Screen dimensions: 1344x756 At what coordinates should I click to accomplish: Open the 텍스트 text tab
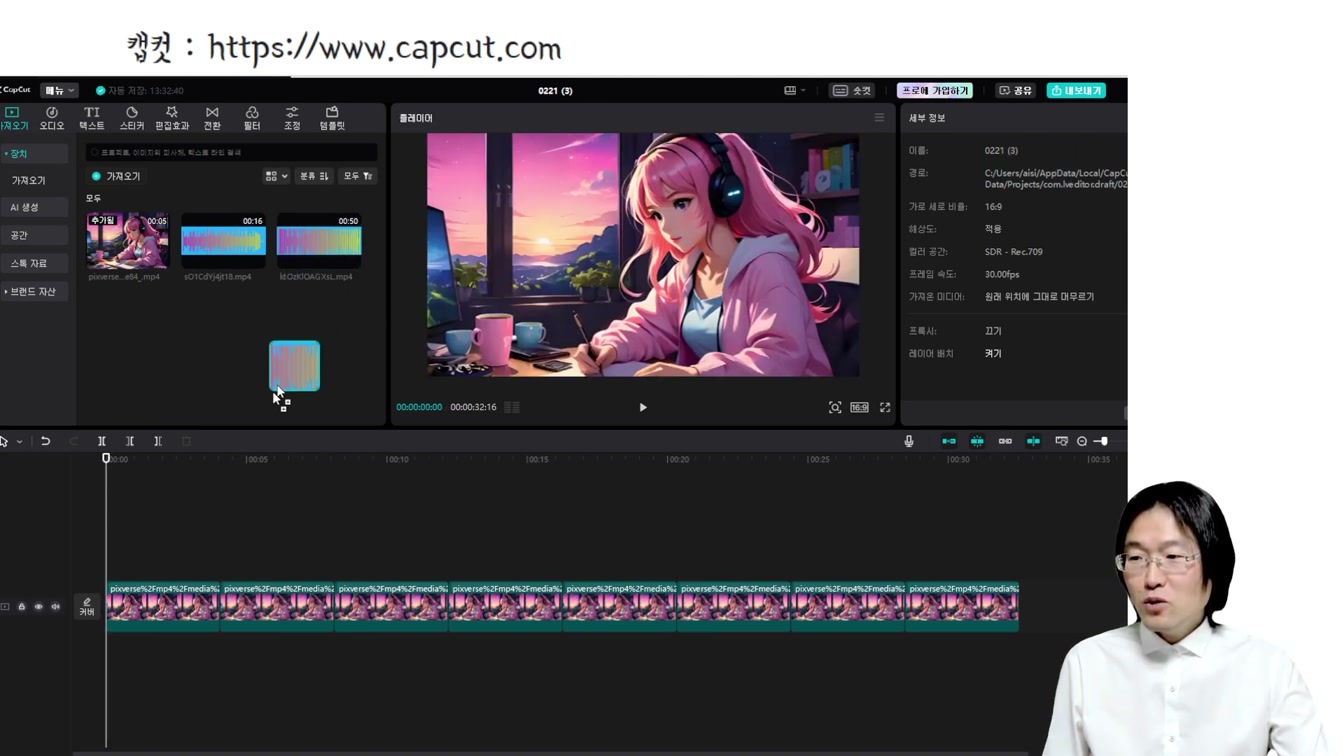[92, 118]
